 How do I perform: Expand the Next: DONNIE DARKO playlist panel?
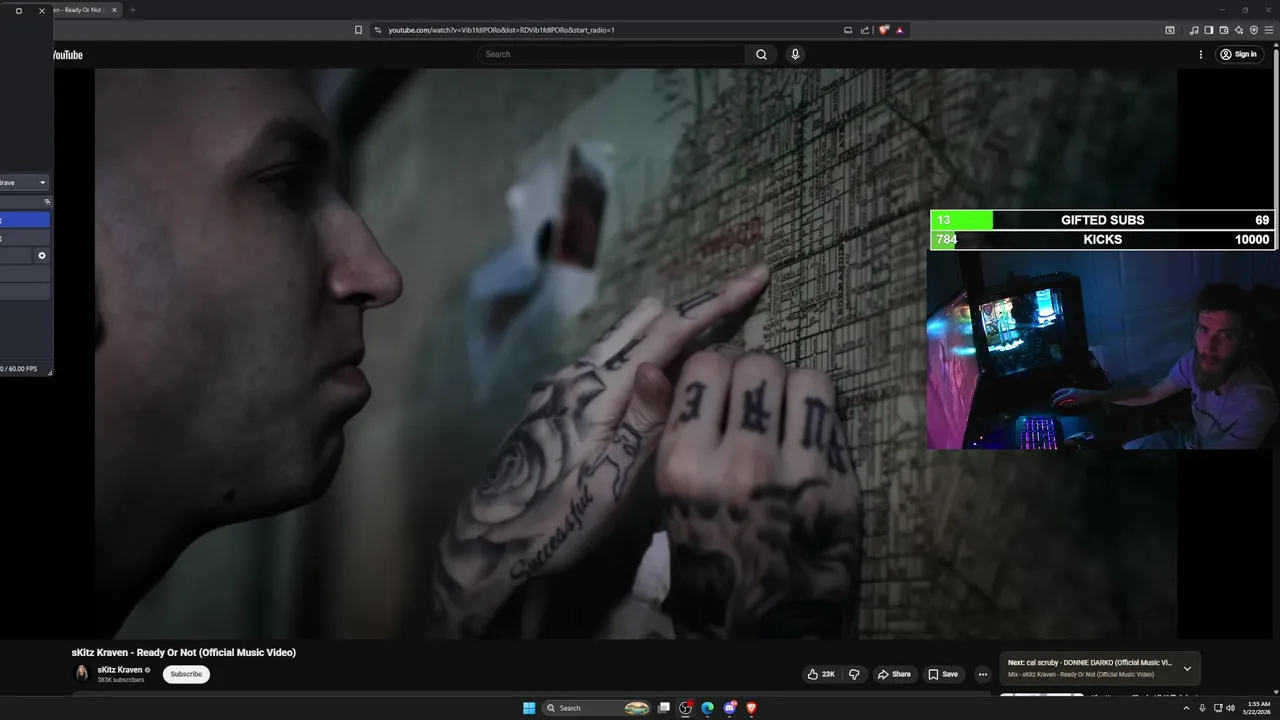1187,668
